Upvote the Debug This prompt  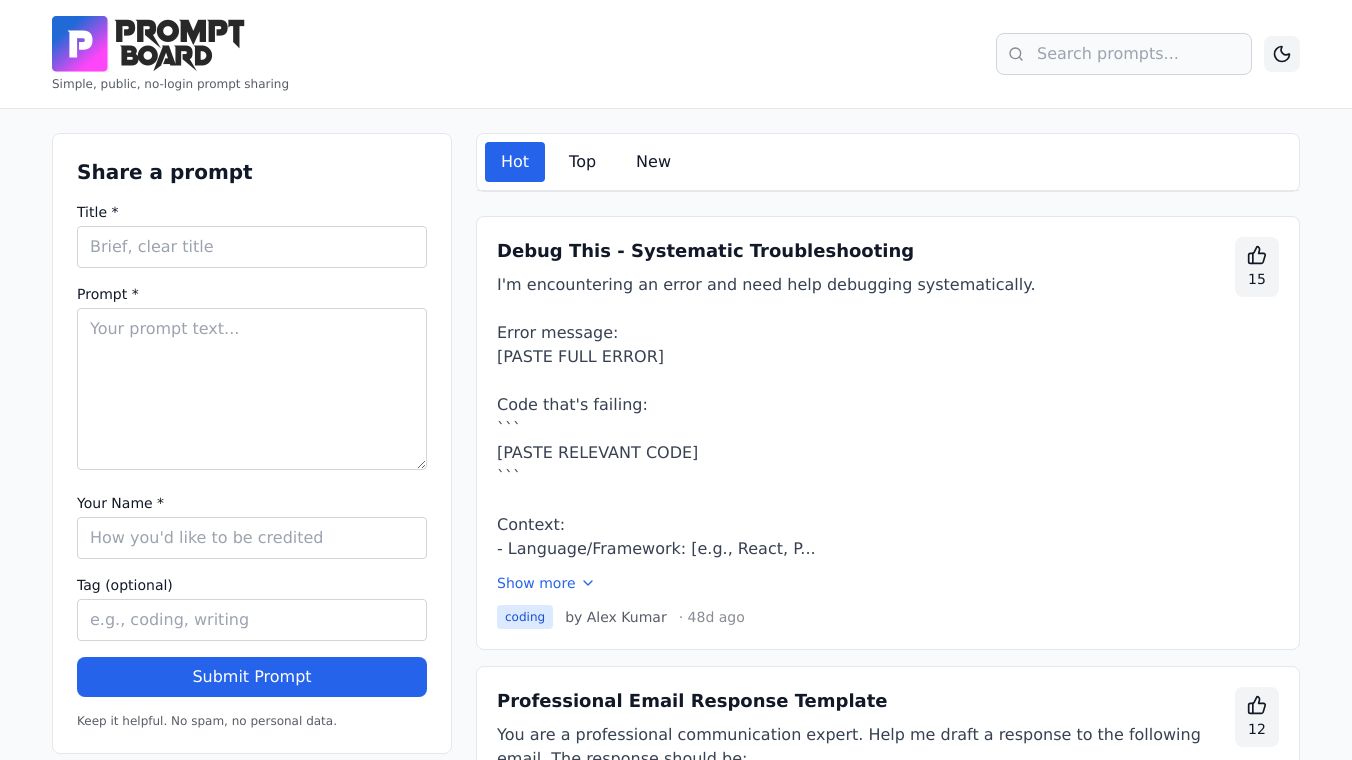(1257, 266)
